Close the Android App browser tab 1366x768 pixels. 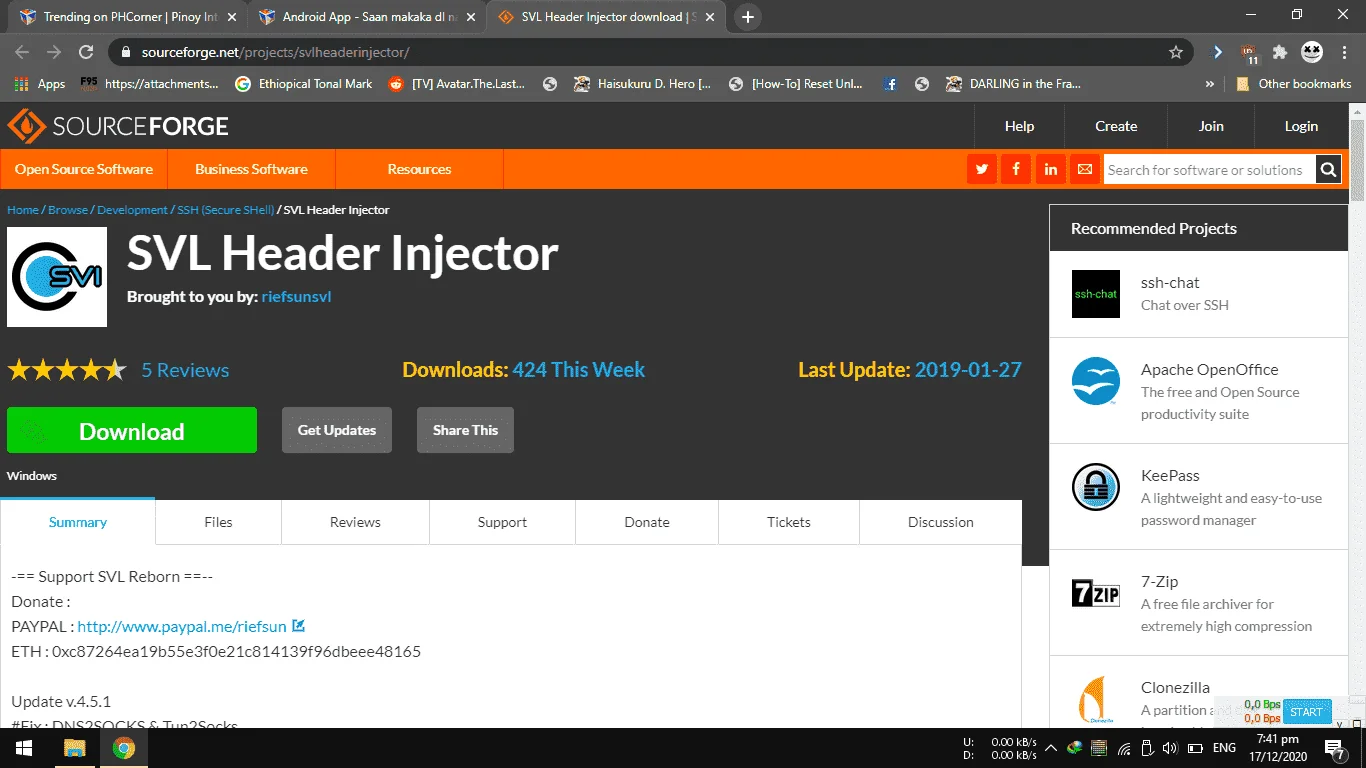[x=469, y=17]
